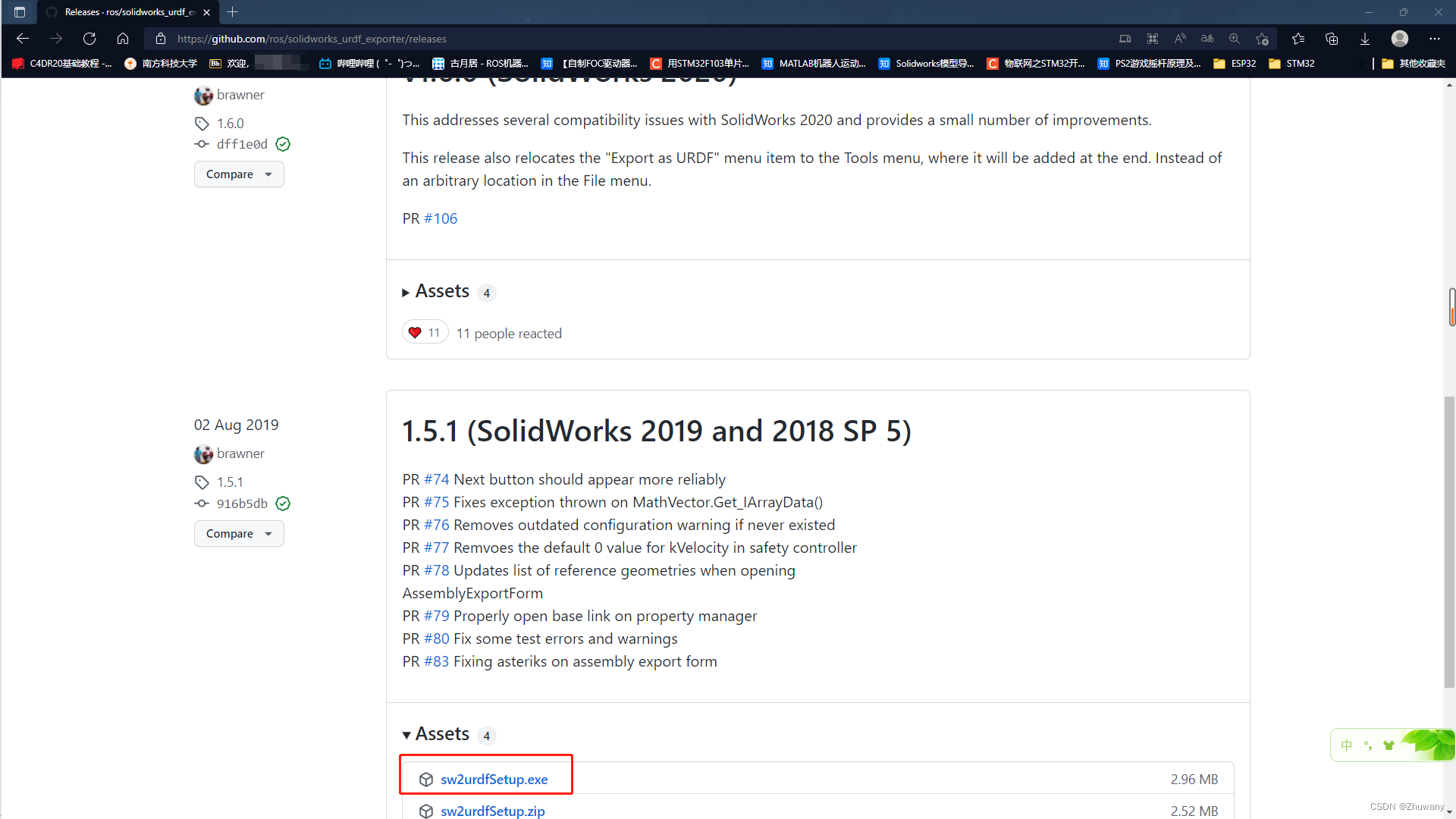Viewport: 1456px width, 819px height.
Task: Download sw2urdfSetup.exe
Action: [494, 780]
